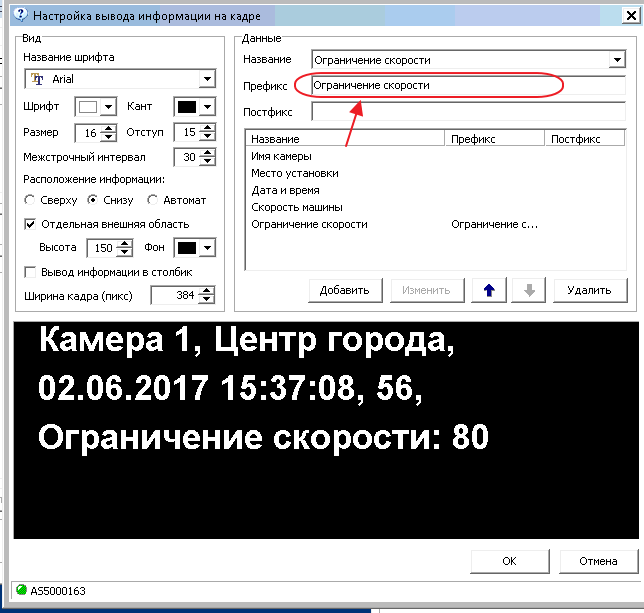Click the green status indicator AS5000163
The width and height of the screenshot is (644, 613).
pyautogui.click(x=21, y=591)
